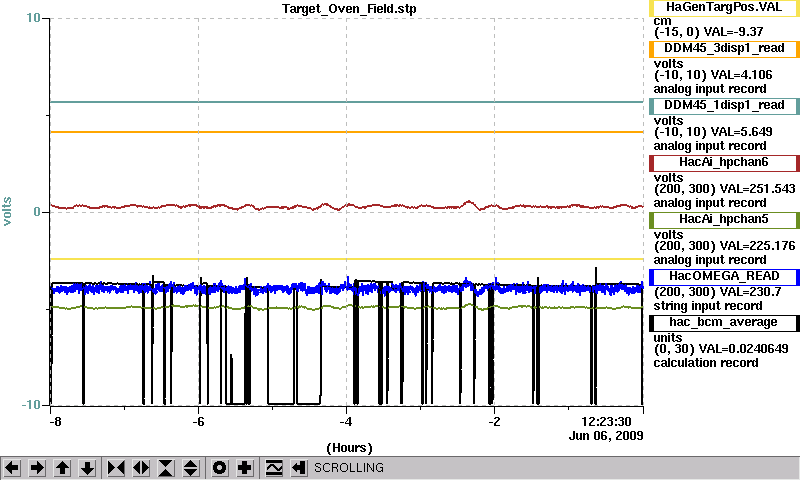This screenshot has height=480, width=800.
Task: Select the HacOMEGA_READ curve legend
Action: coord(724,277)
